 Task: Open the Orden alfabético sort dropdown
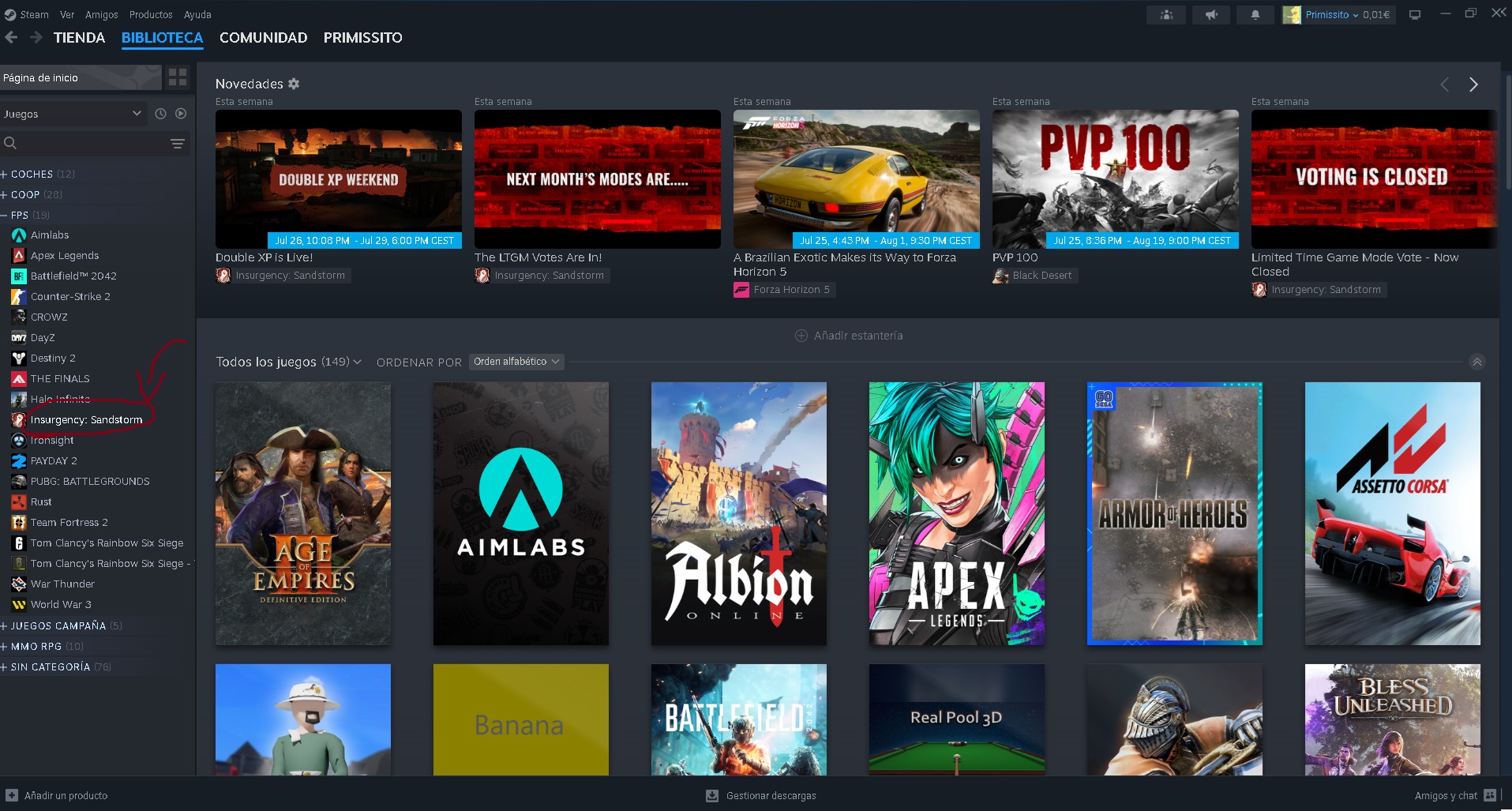(516, 362)
